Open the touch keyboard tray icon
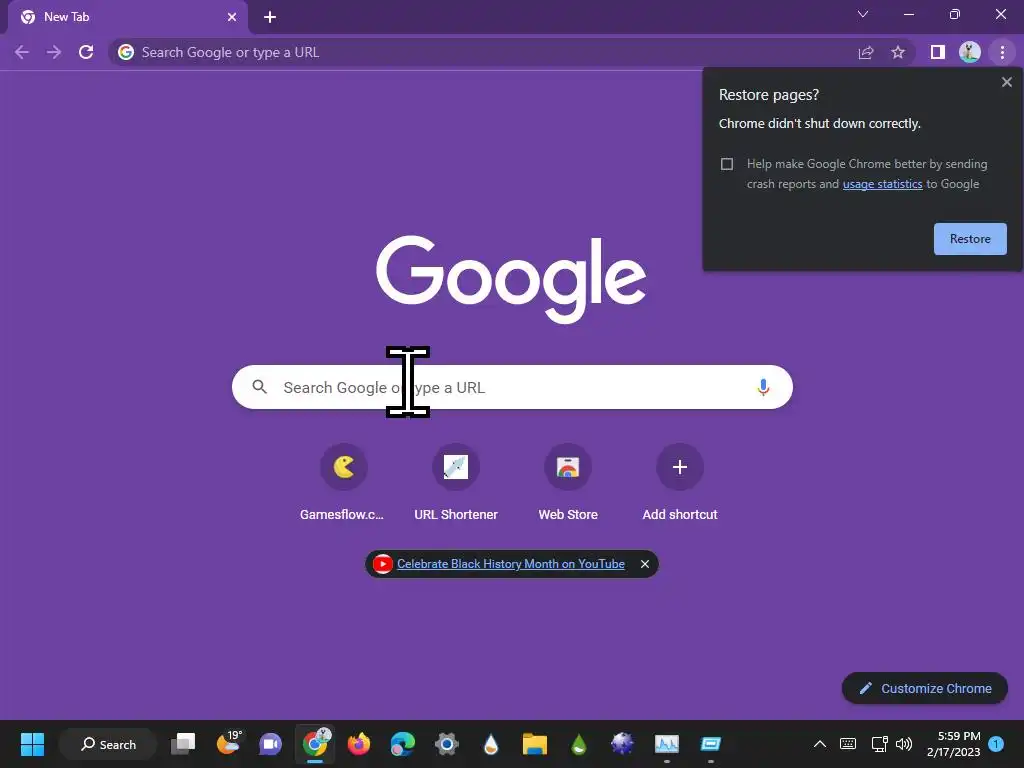Image resolution: width=1024 pixels, height=768 pixels. click(x=848, y=744)
